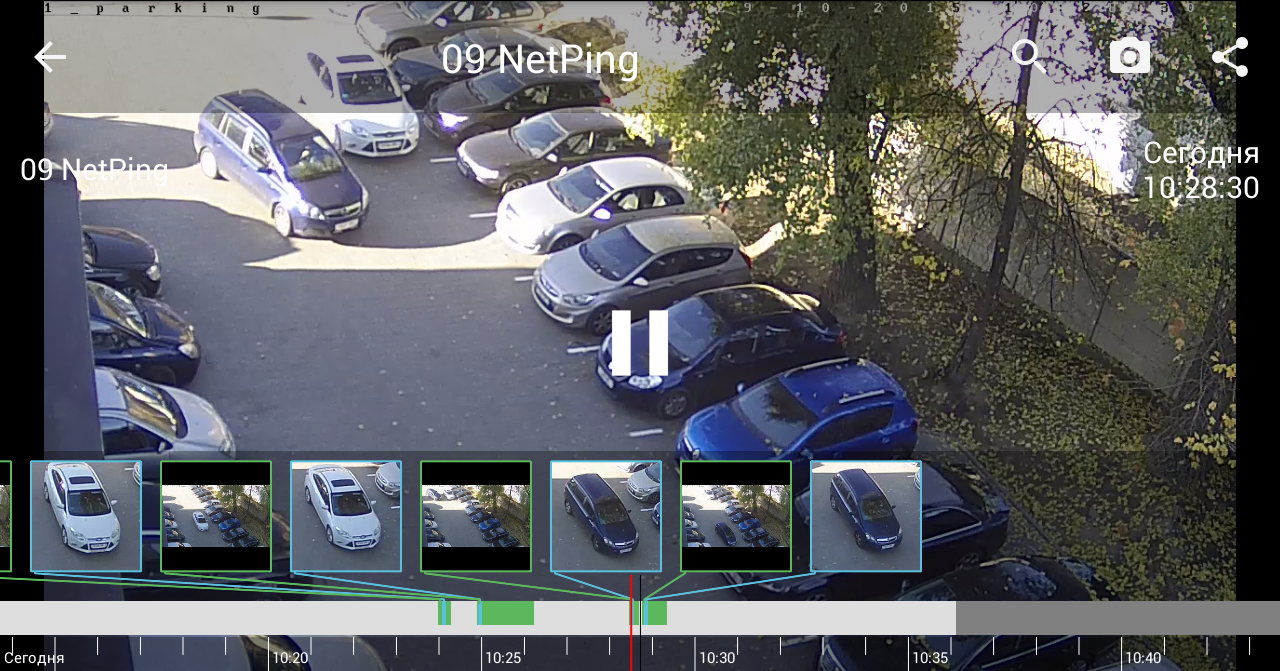The image size is (1280, 671).
Task: Take a snapshot with the camera icon
Action: click(x=1129, y=57)
